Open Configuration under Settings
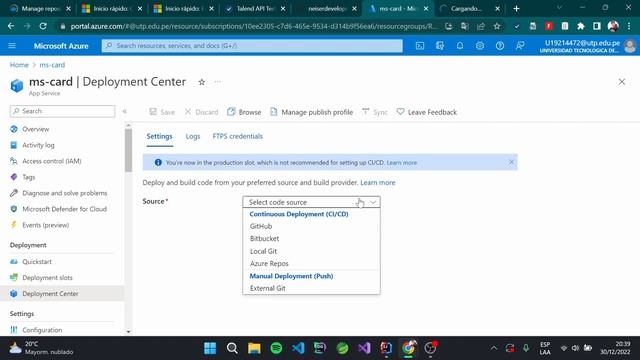640x360 pixels. [42, 330]
